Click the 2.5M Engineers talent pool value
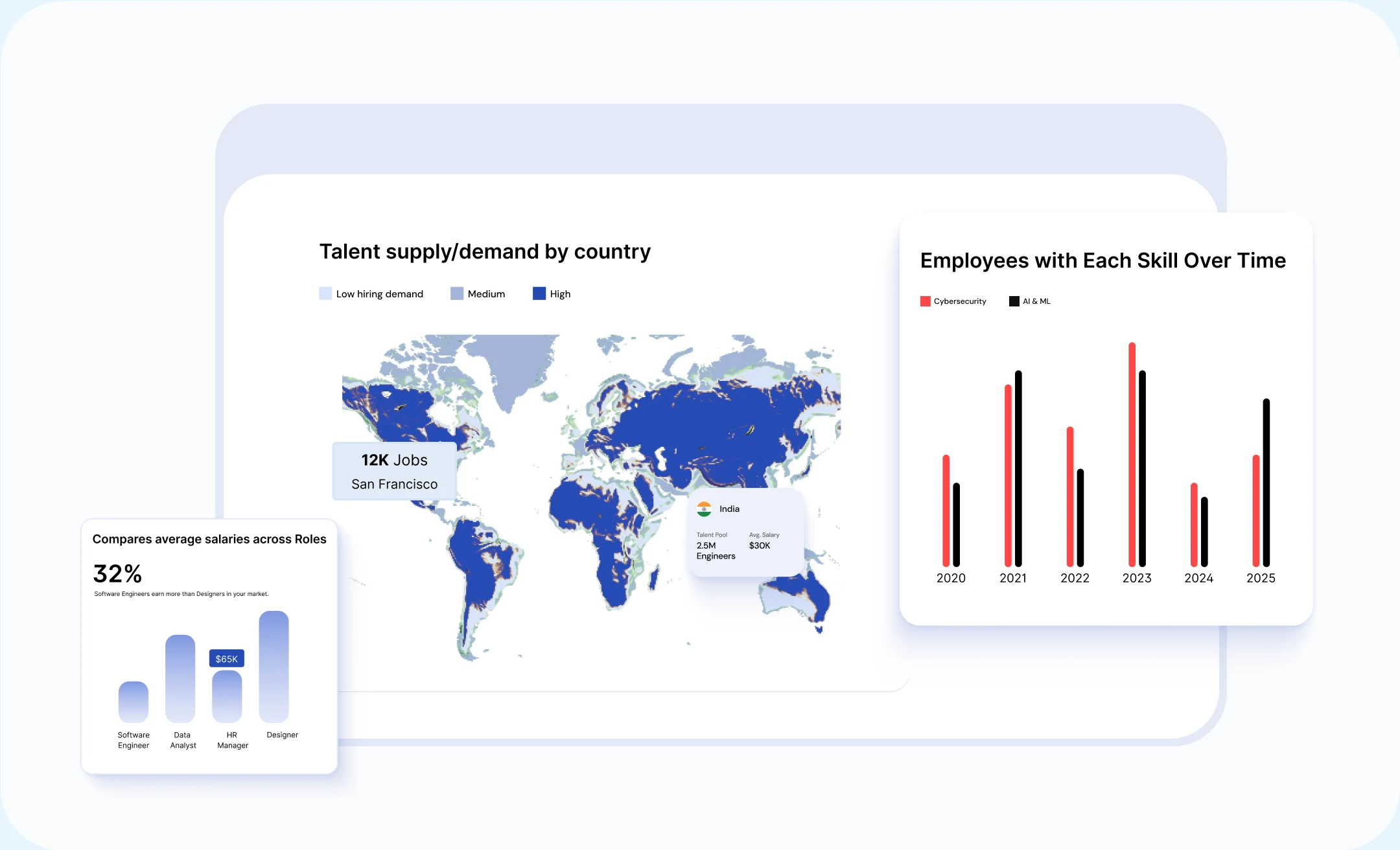 point(716,551)
